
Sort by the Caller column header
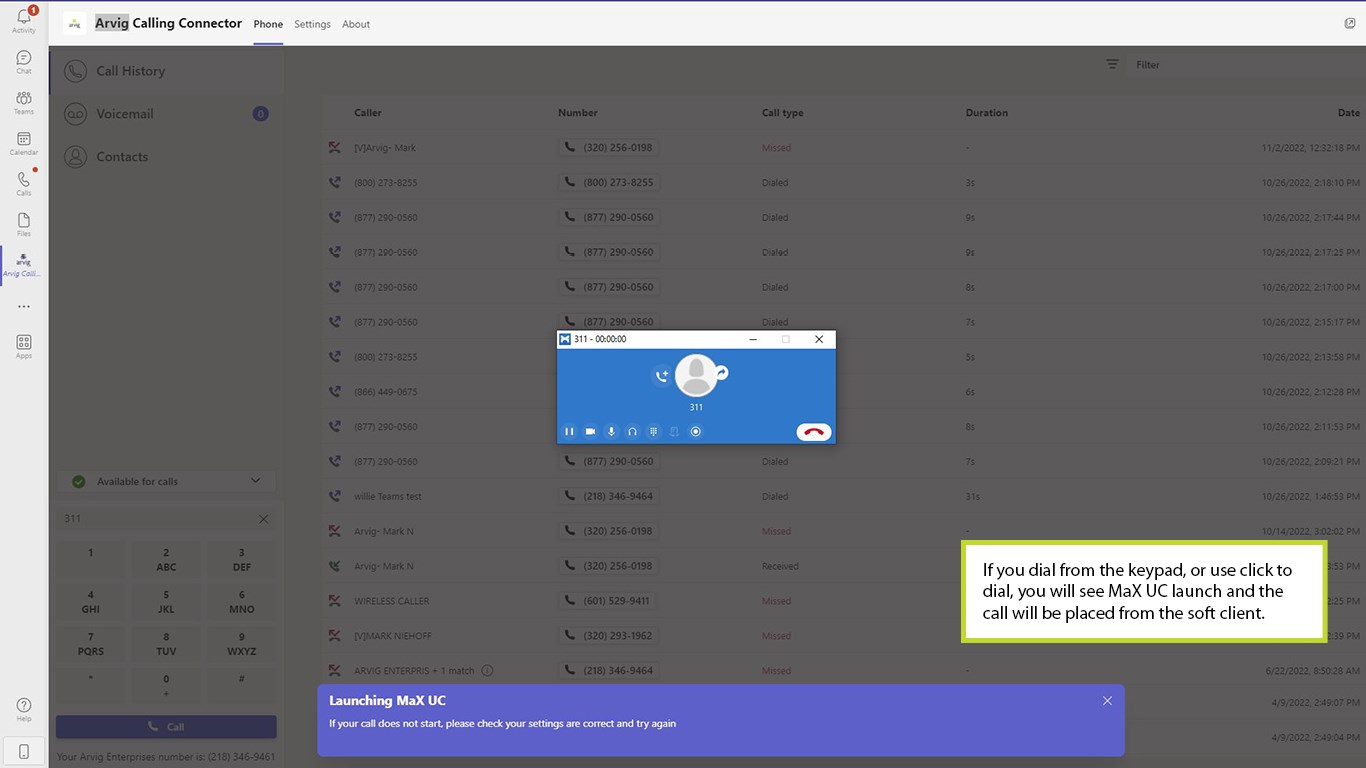point(368,113)
